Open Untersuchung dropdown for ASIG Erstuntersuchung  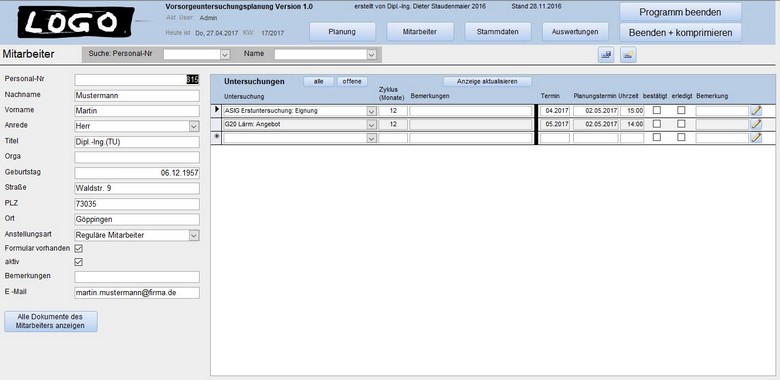click(371, 111)
